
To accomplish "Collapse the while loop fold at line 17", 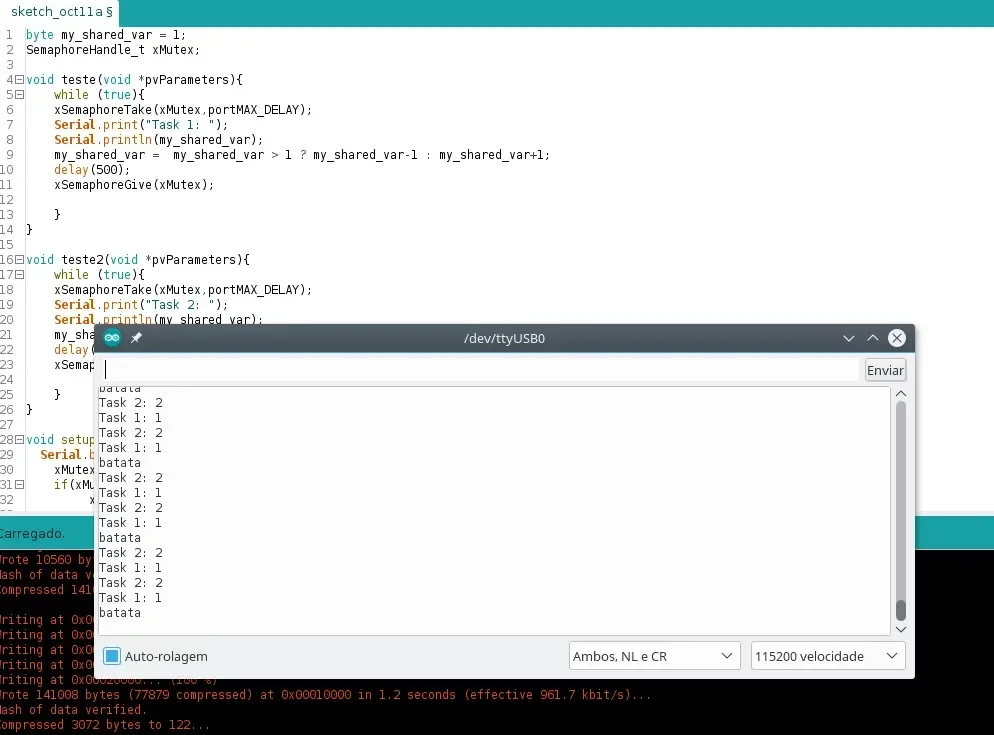I will [x=20, y=275].
